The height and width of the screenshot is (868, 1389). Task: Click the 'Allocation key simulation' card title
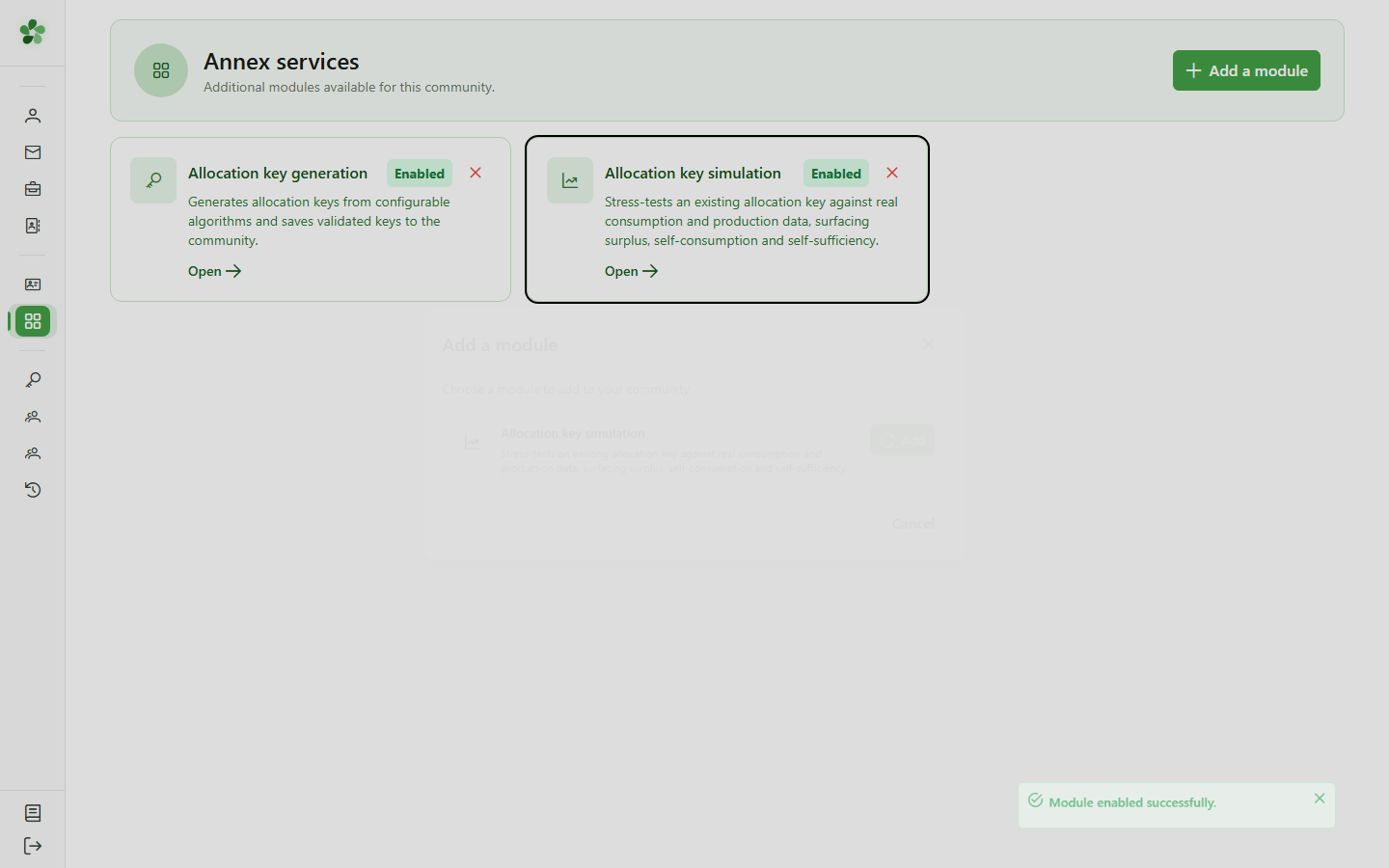693,173
